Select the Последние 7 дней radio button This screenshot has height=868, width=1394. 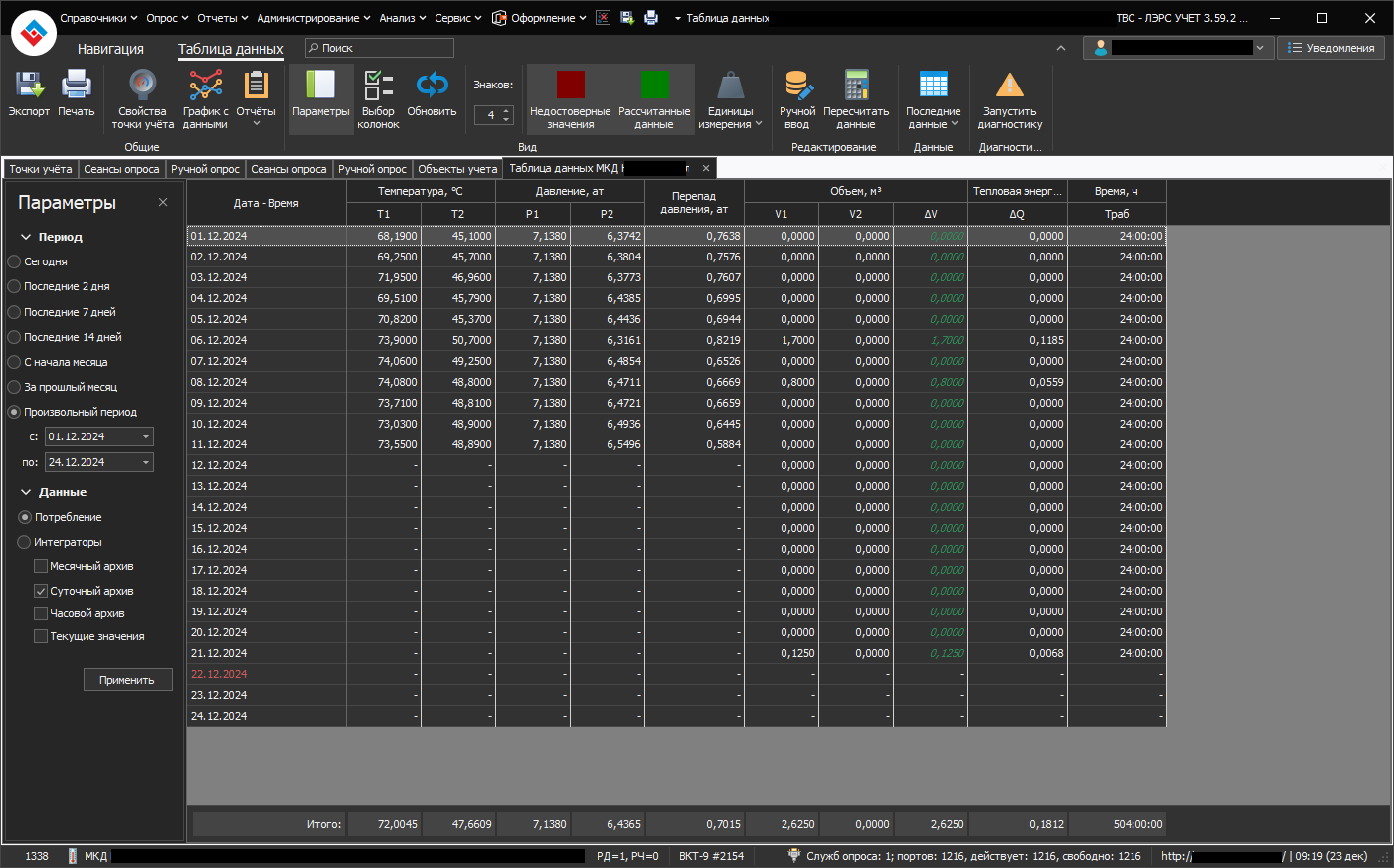[x=14, y=312]
